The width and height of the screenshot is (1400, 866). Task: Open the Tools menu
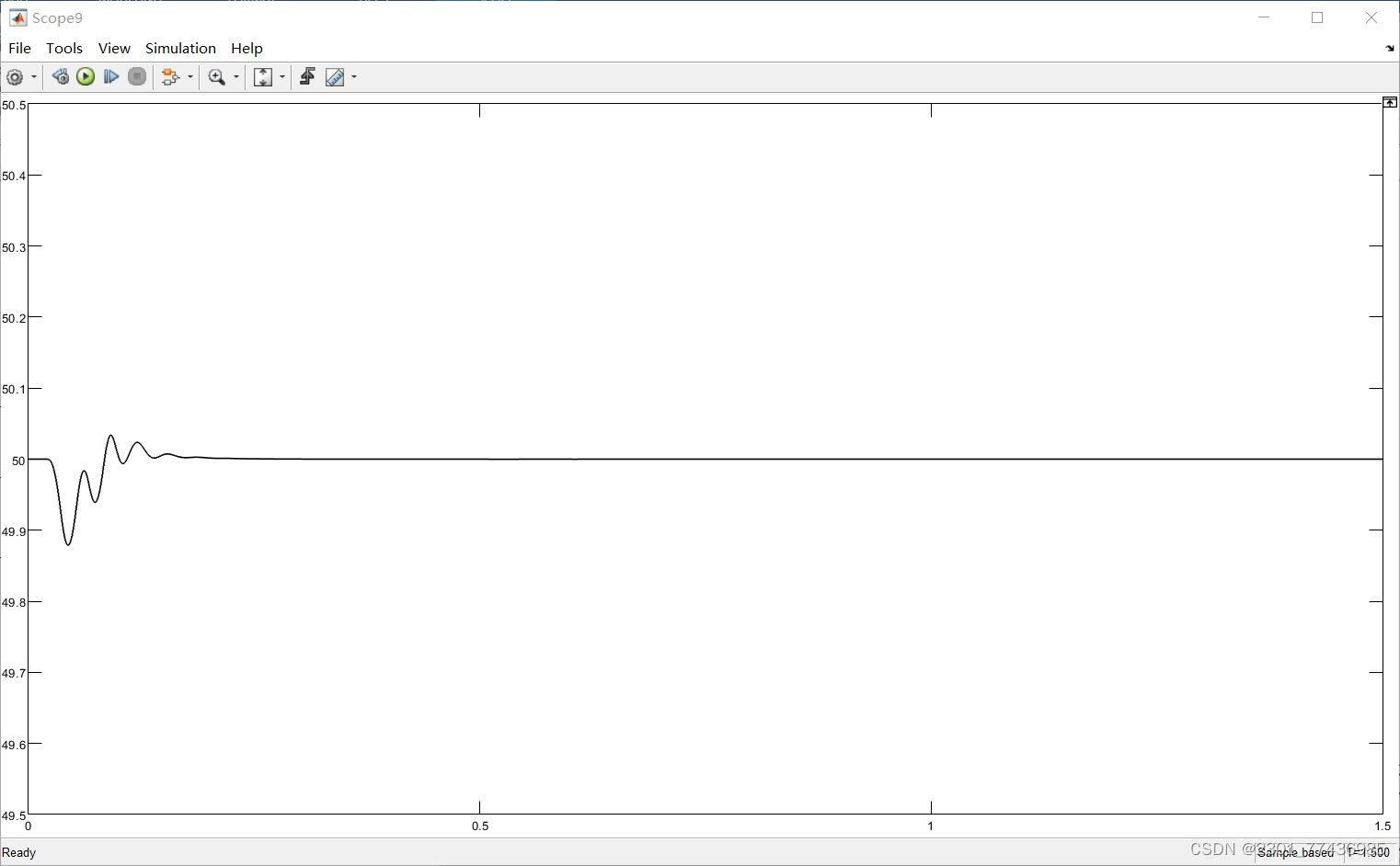click(64, 48)
